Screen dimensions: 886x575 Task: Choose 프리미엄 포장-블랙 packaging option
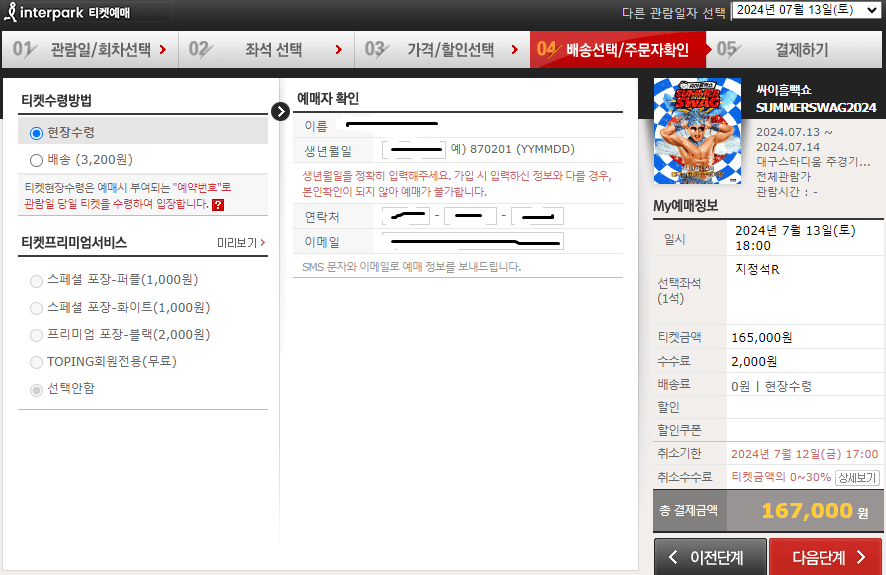click(x=37, y=336)
